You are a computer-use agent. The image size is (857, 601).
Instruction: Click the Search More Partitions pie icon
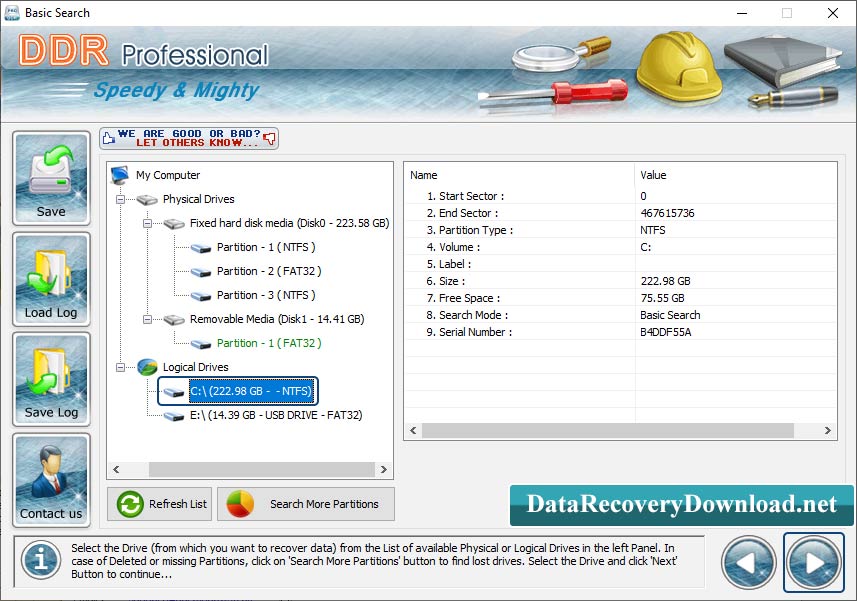click(240, 504)
